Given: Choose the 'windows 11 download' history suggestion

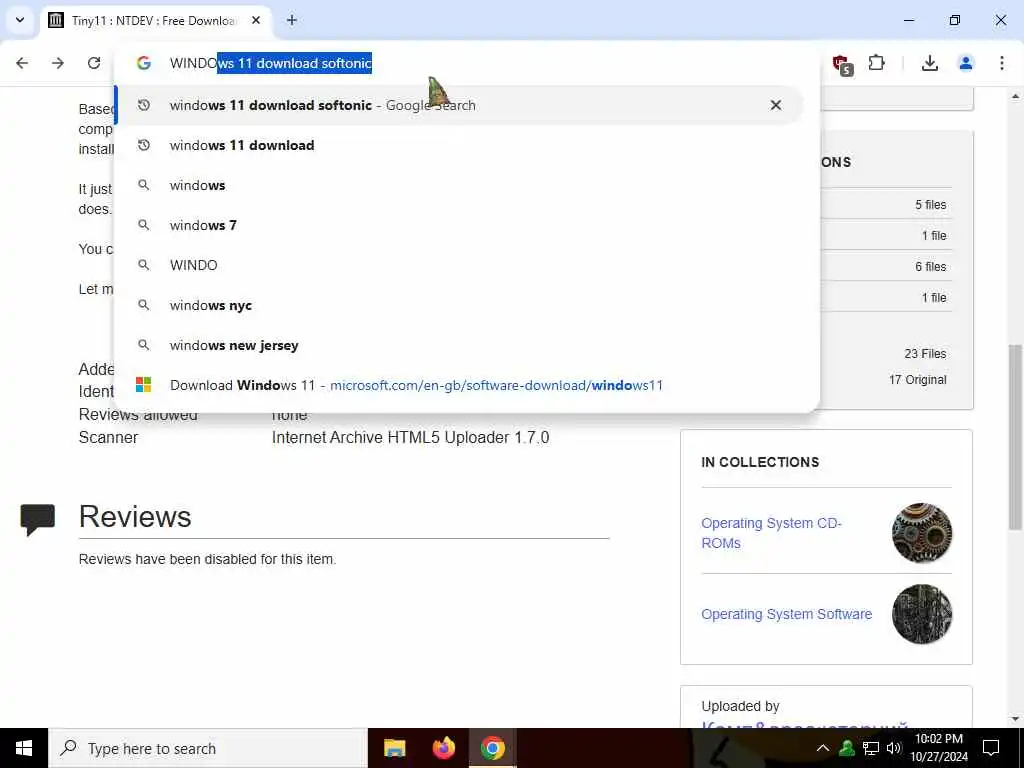Looking at the screenshot, I should [x=459, y=145].
